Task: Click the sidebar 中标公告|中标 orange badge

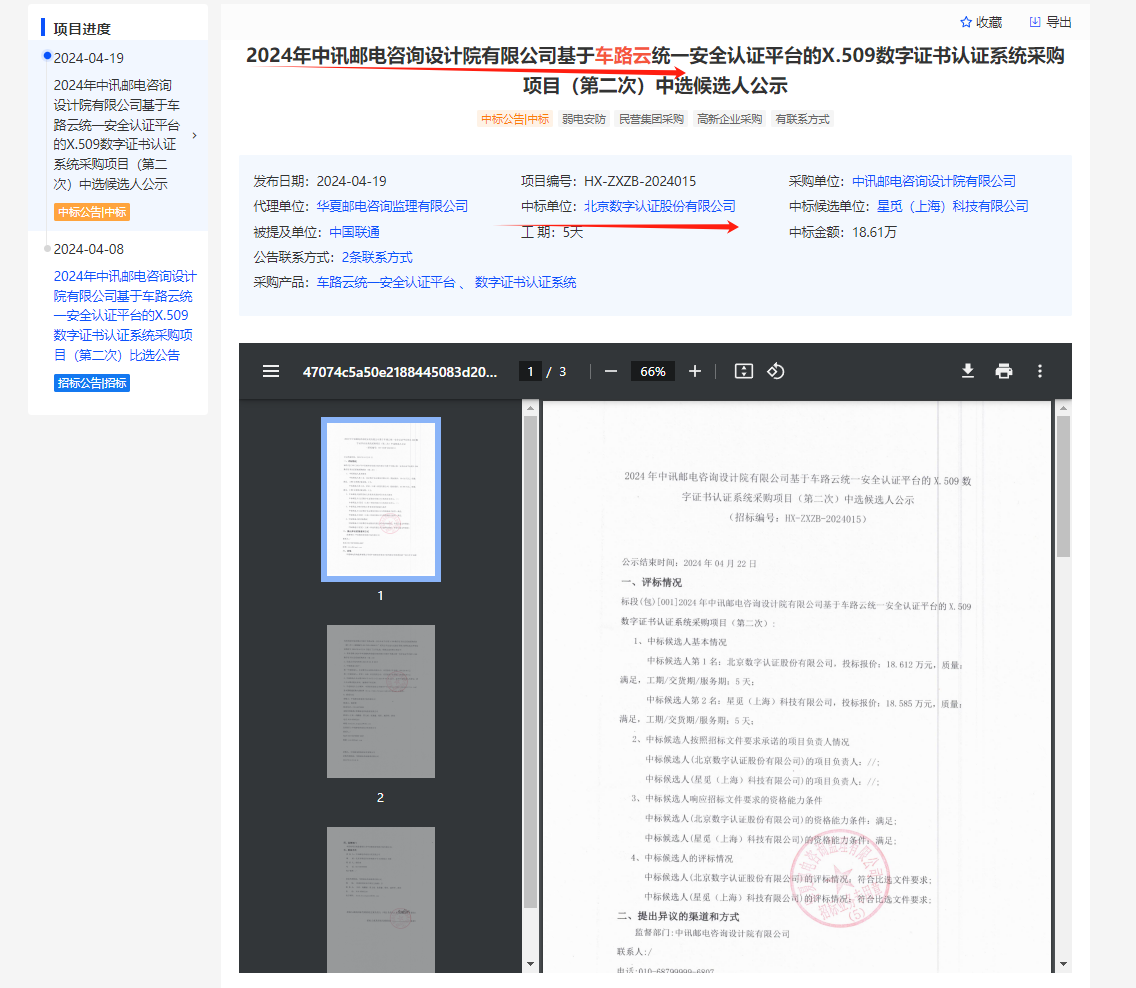Action: (92, 212)
